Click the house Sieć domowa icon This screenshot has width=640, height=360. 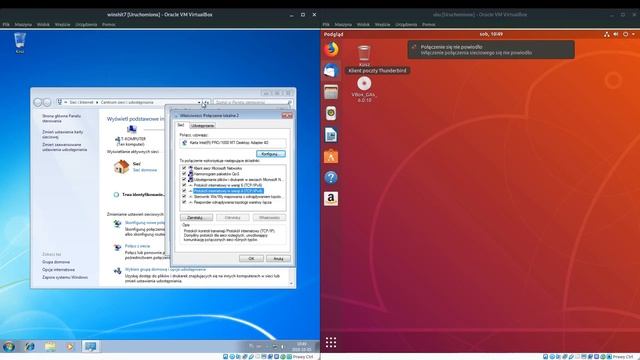coord(122,167)
